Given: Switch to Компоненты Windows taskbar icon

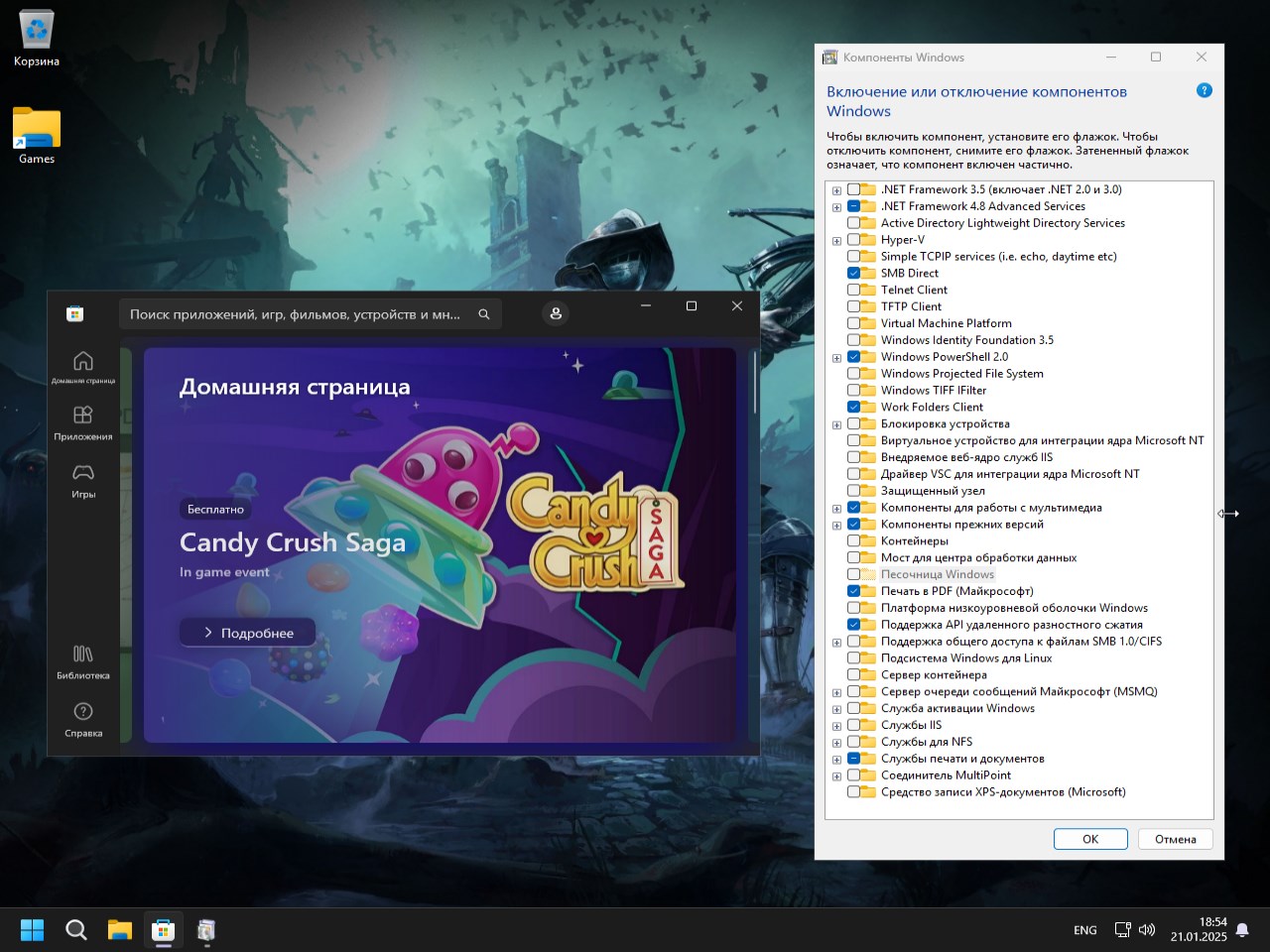Looking at the screenshot, I should click(206, 930).
